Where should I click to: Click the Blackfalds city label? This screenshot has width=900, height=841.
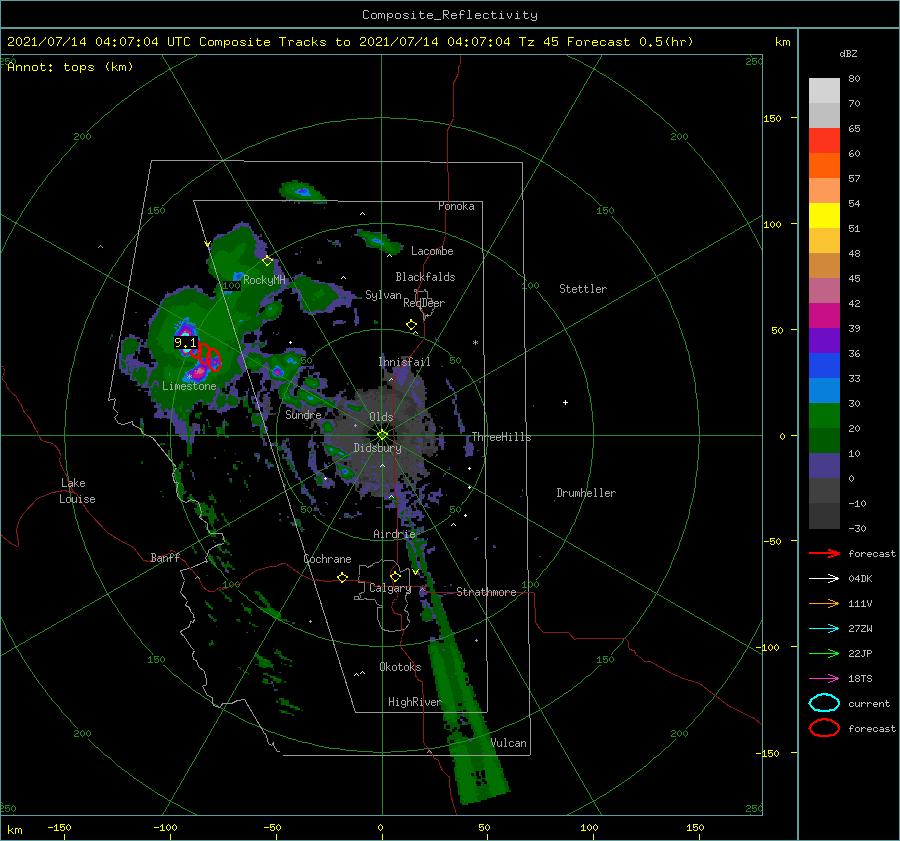click(x=425, y=277)
